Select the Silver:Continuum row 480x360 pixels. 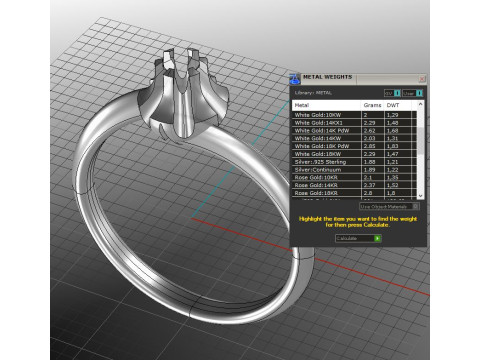click(x=355, y=170)
